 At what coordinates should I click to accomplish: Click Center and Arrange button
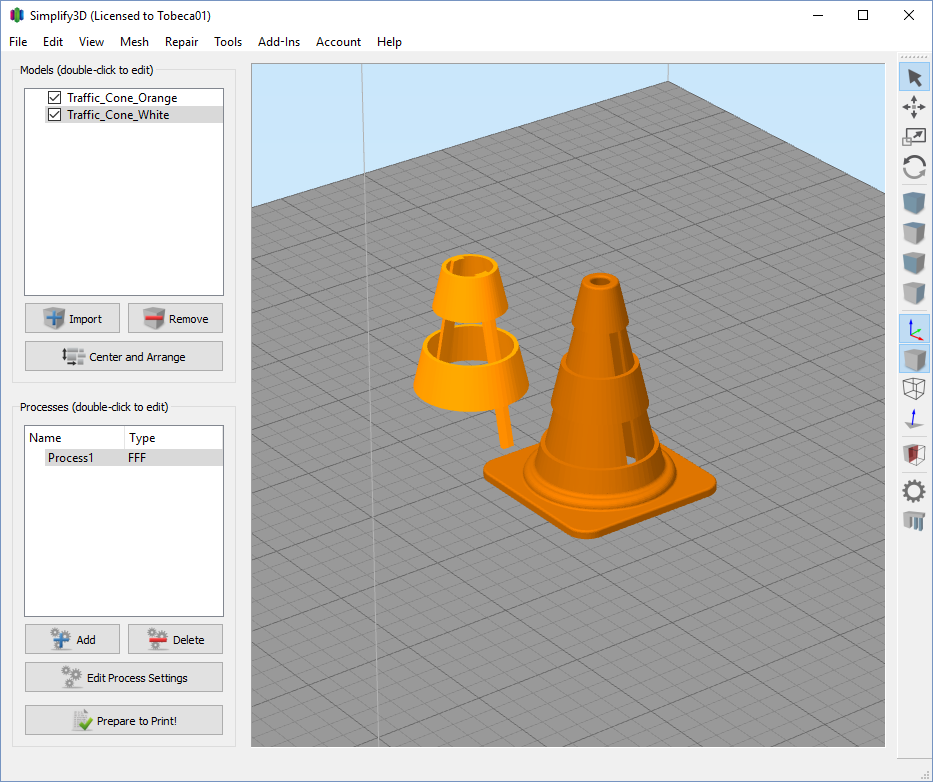click(124, 357)
